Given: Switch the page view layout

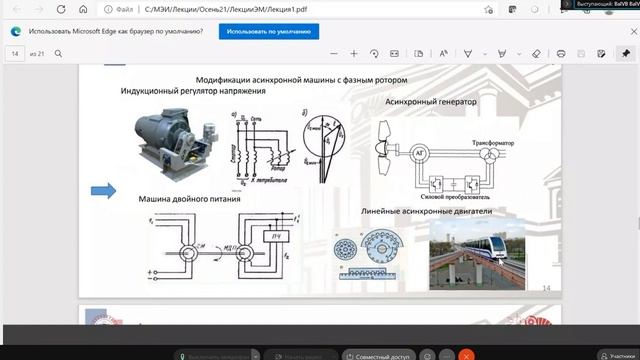Looking at the screenshot, I should coord(418,53).
